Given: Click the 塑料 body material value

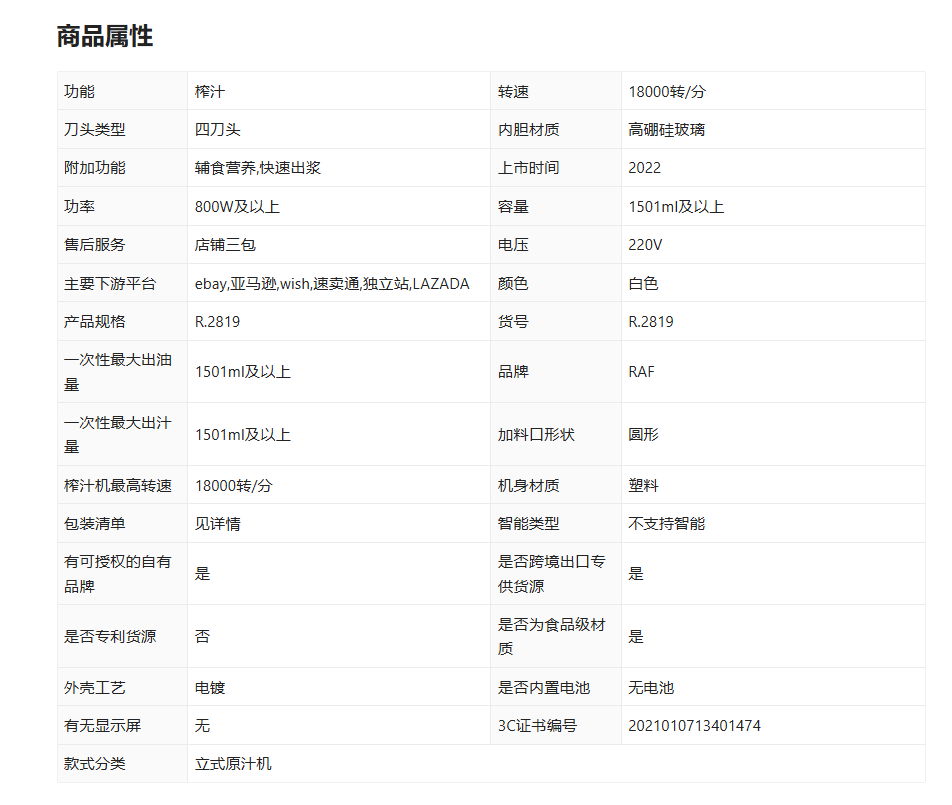Looking at the screenshot, I should (643, 486).
